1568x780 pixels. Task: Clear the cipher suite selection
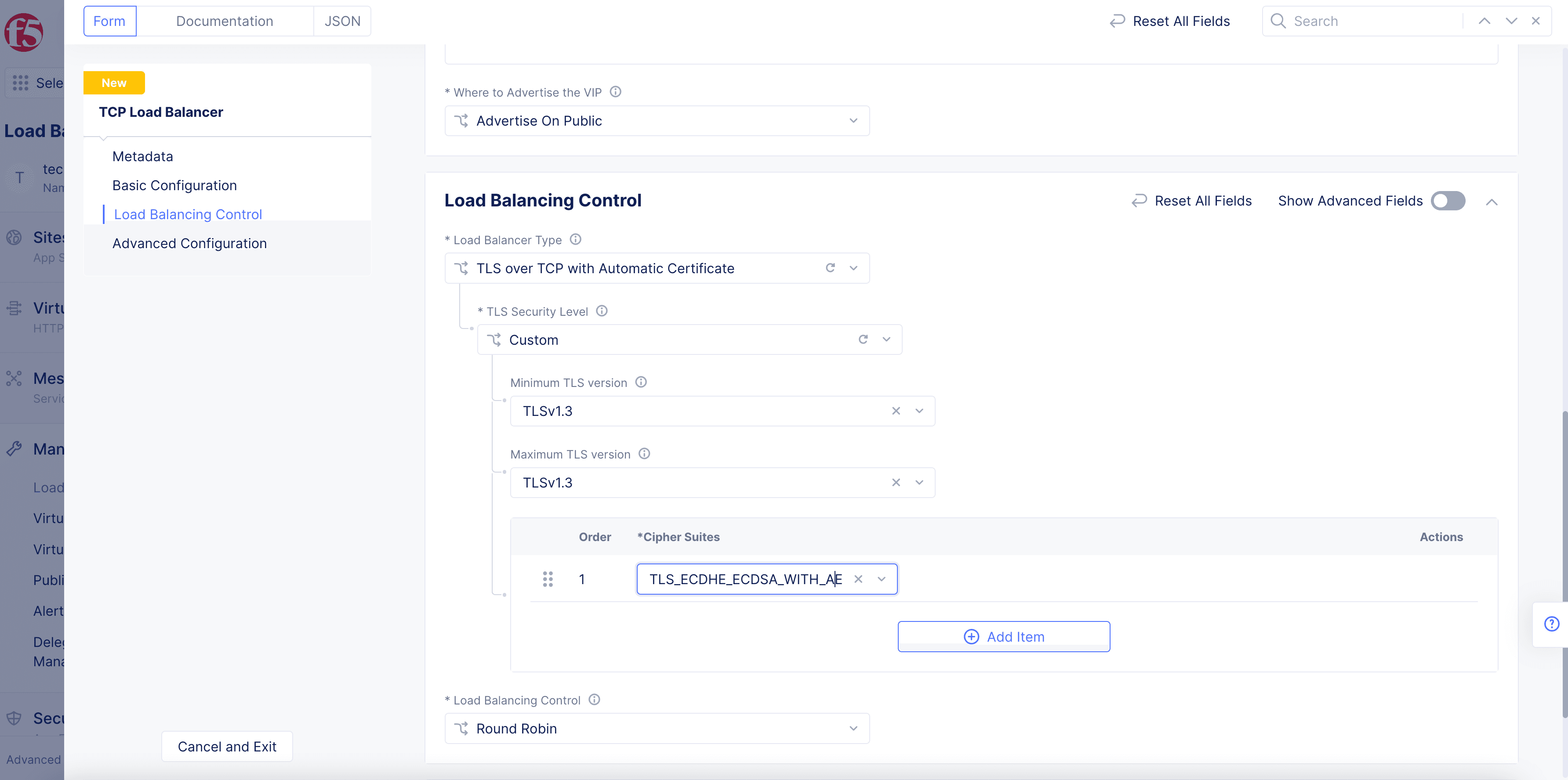tap(858, 579)
